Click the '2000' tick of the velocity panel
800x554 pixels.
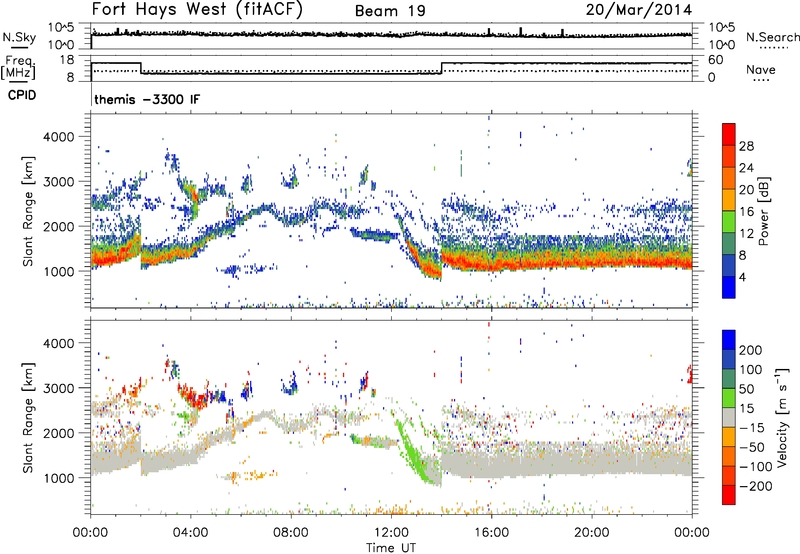click(x=58, y=433)
